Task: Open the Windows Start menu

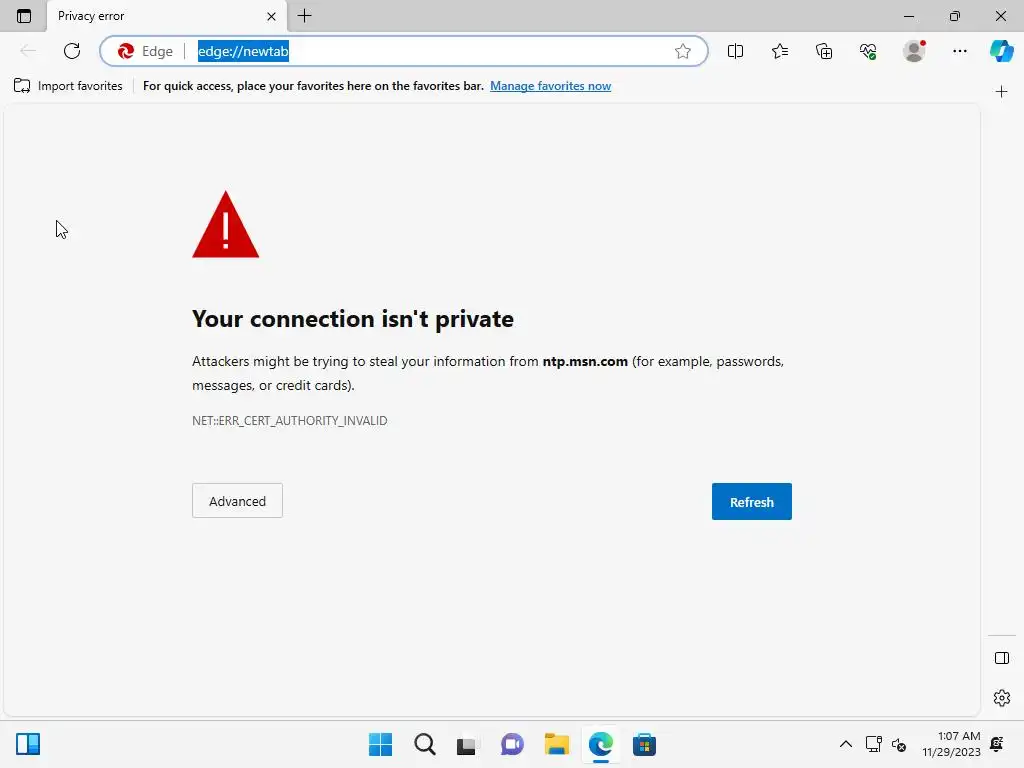Action: (x=380, y=744)
